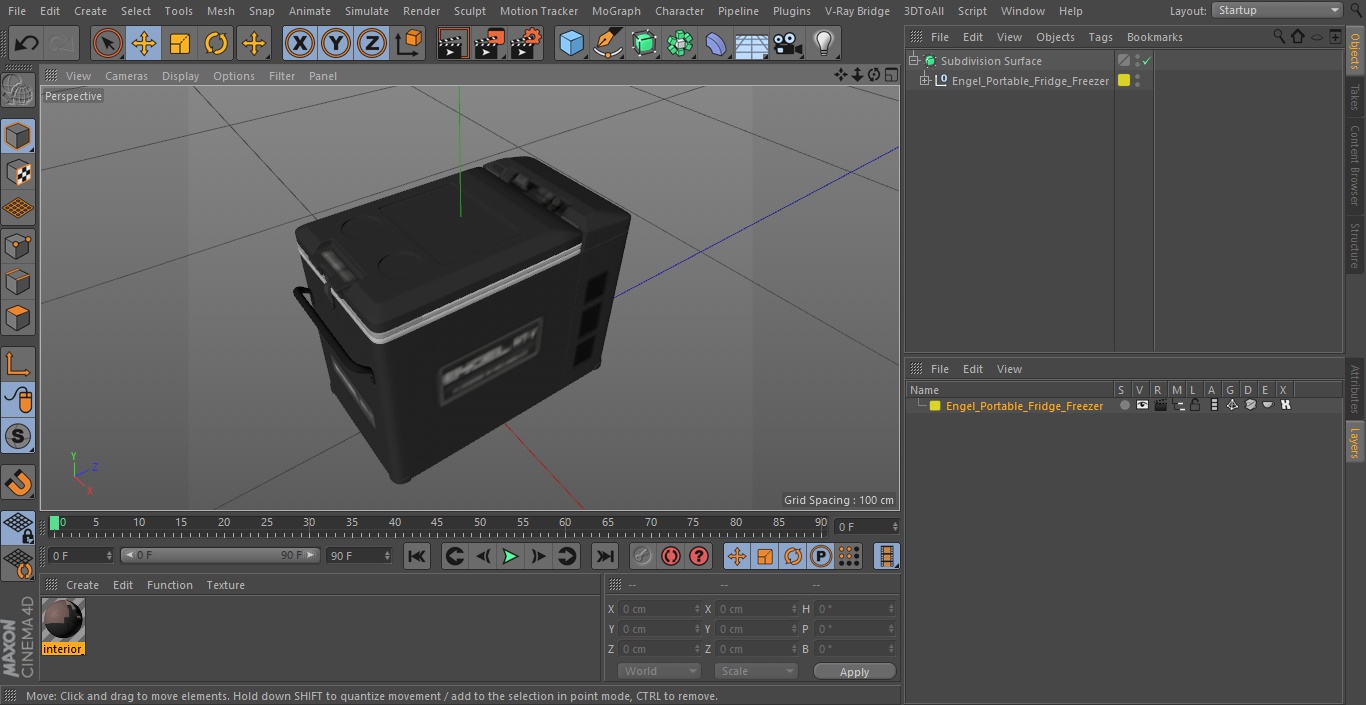
Task: Open the MoGraph array generator icon
Action: (680, 44)
